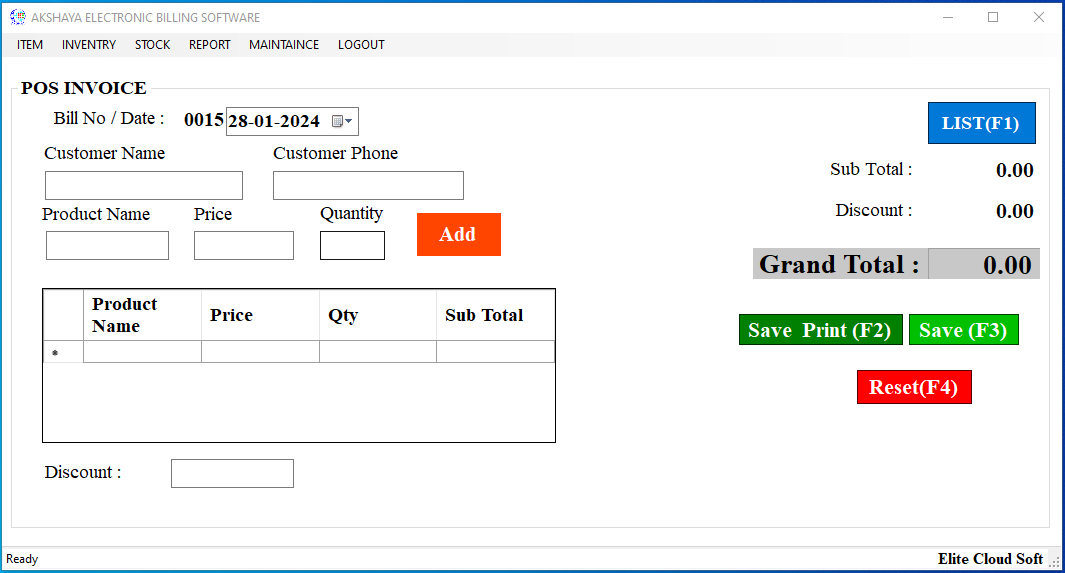
Task: Select the Product Name input box
Action: (x=107, y=246)
